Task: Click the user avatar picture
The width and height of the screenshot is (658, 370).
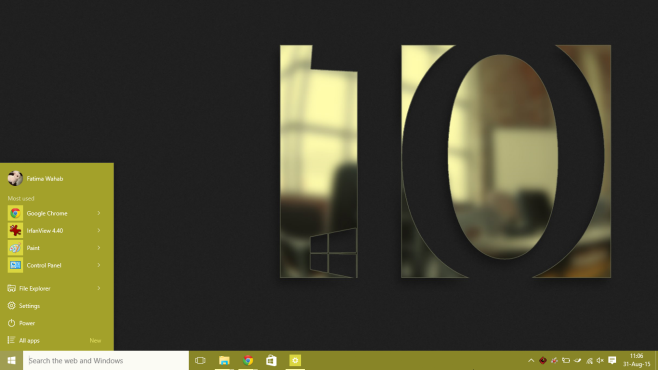Action: click(15, 178)
